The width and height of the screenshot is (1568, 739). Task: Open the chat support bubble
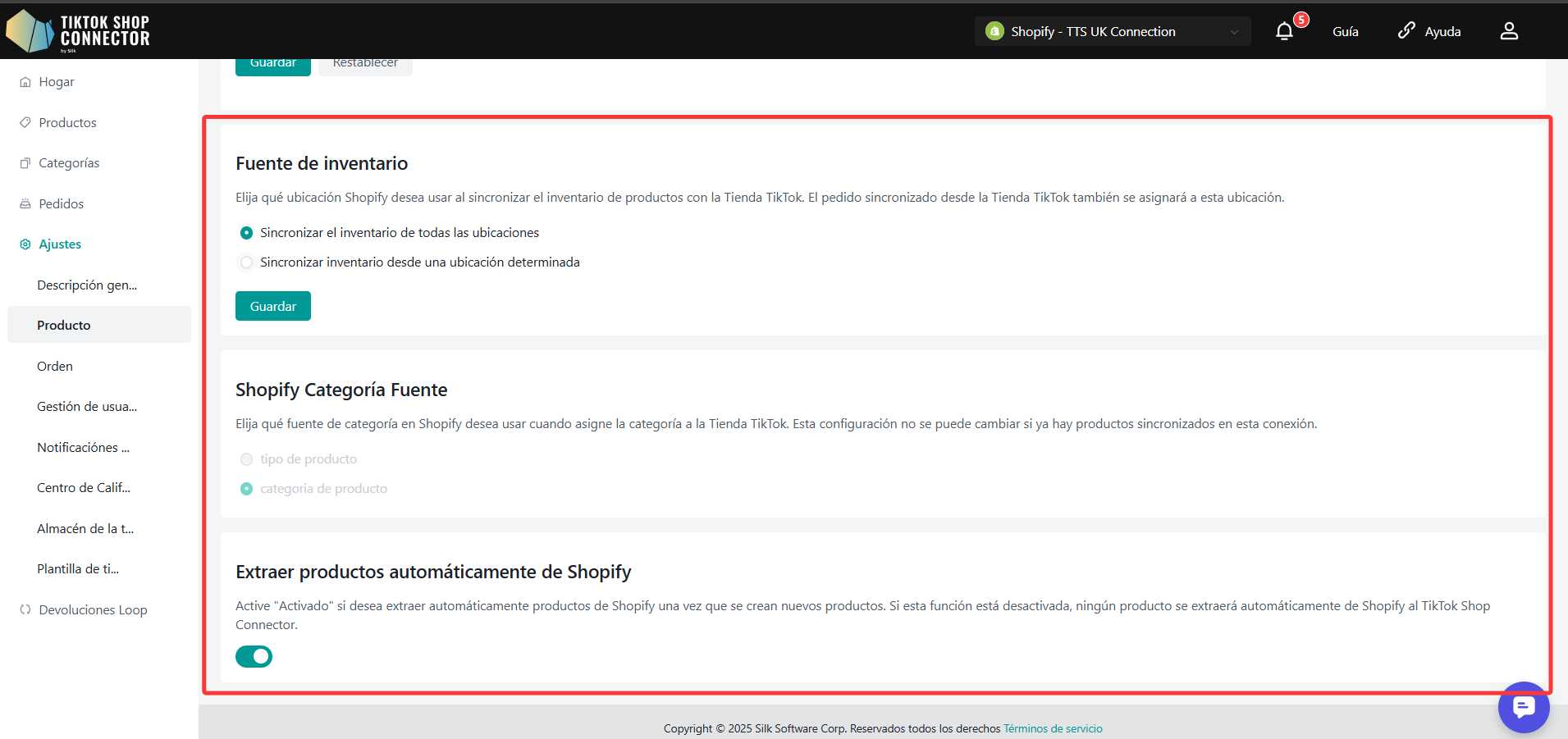point(1523,707)
